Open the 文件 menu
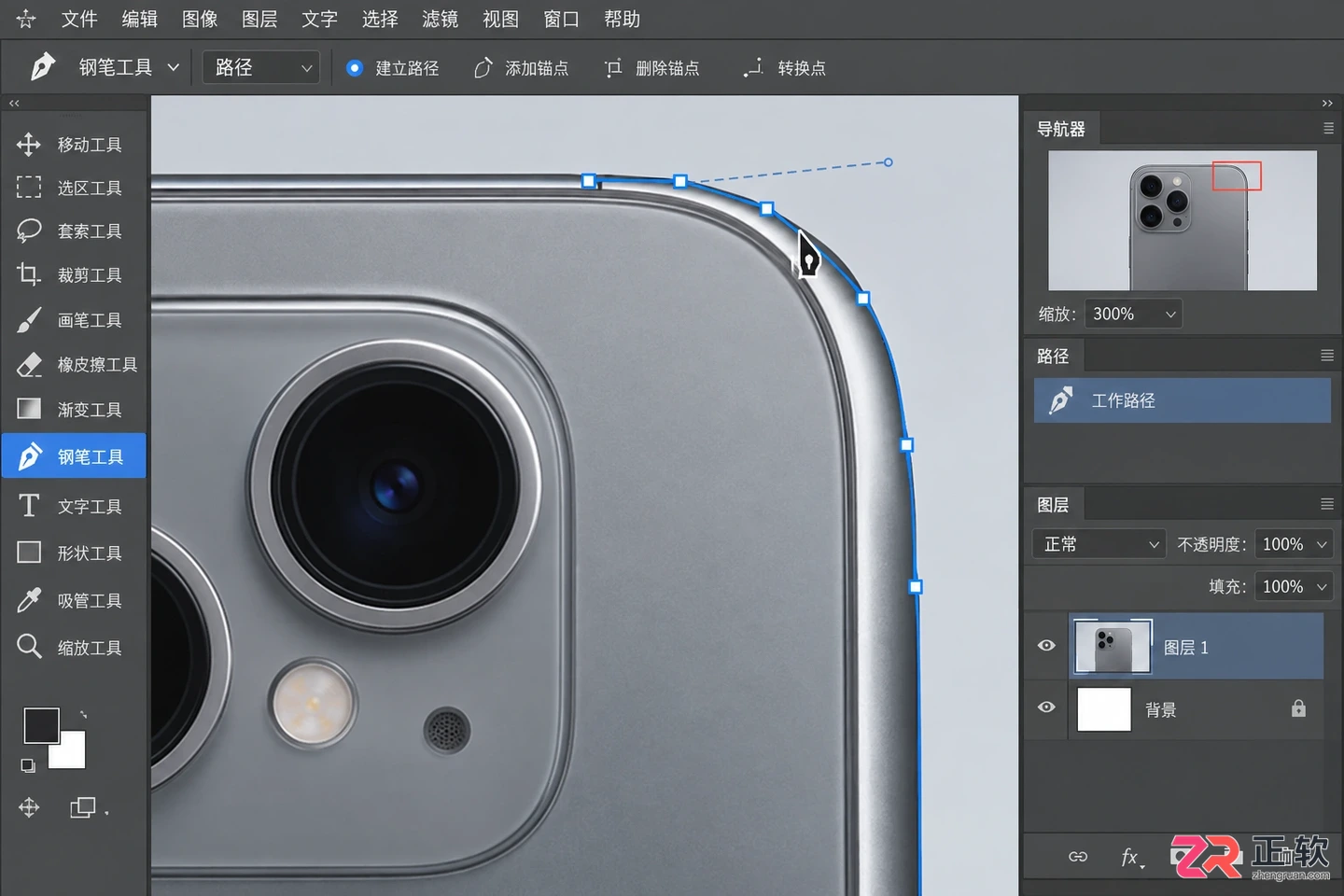The height and width of the screenshot is (896, 1344). tap(79, 19)
